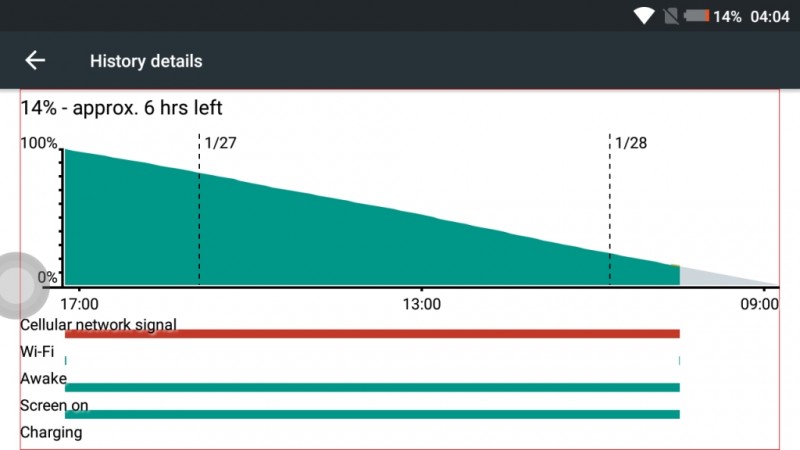Click the green Awake activity bar
Viewport: 800px width, 450px height.
pyautogui.click(x=372, y=387)
